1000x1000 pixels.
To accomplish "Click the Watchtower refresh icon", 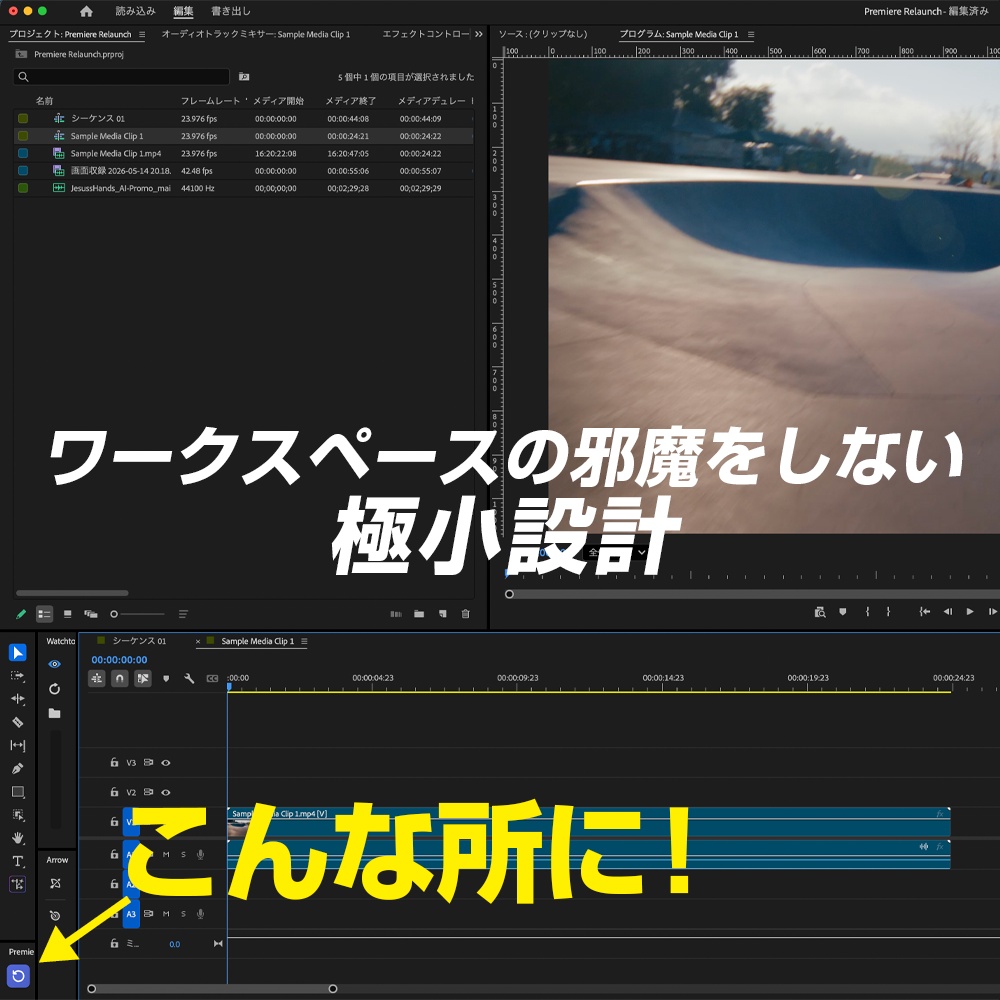I will click(55, 689).
